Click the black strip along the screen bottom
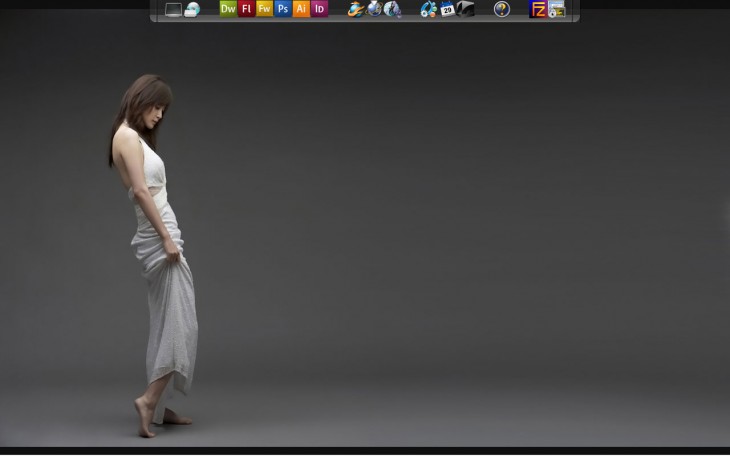 pyautogui.click(x=365, y=451)
